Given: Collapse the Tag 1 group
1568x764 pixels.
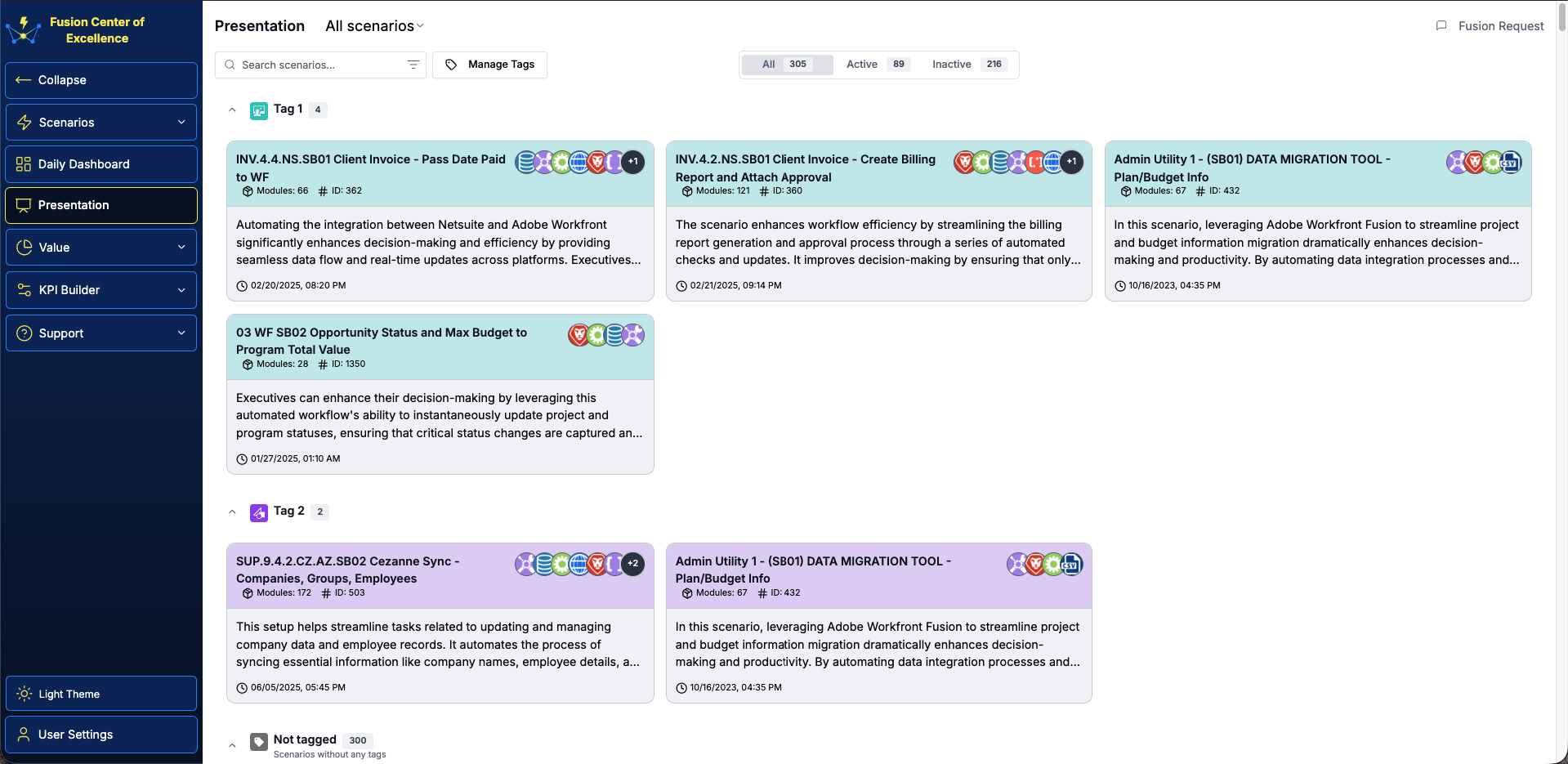Looking at the screenshot, I should [x=232, y=109].
